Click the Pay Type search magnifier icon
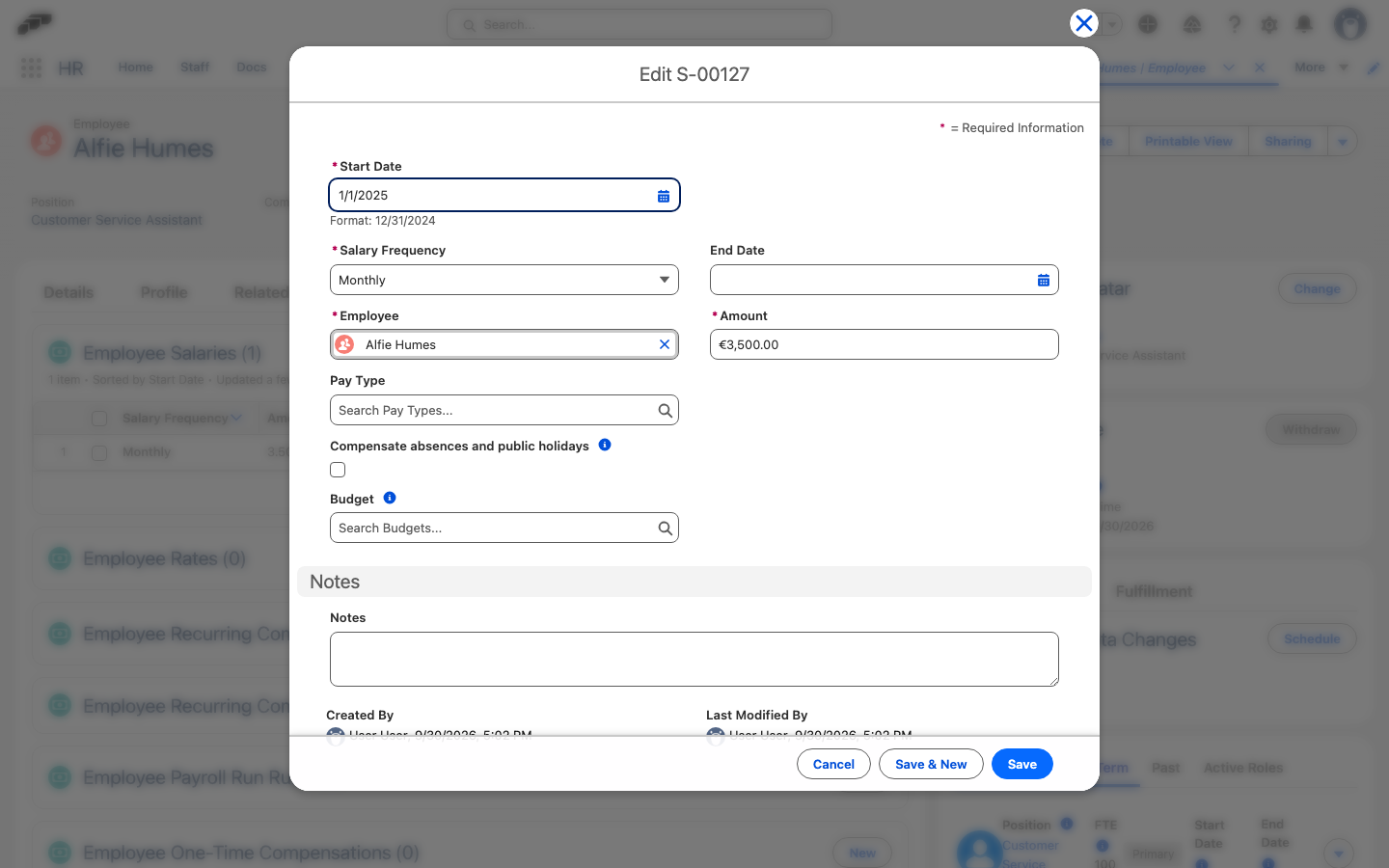Image resolution: width=1389 pixels, height=868 pixels. point(666,411)
